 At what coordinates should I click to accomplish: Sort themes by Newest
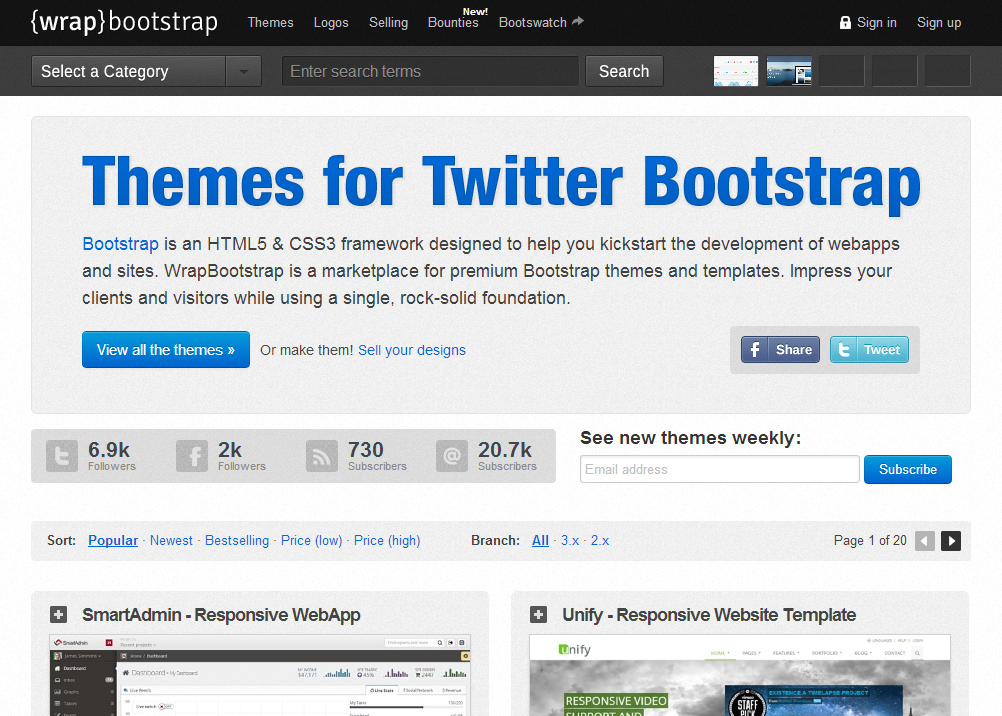click(171, 540)
